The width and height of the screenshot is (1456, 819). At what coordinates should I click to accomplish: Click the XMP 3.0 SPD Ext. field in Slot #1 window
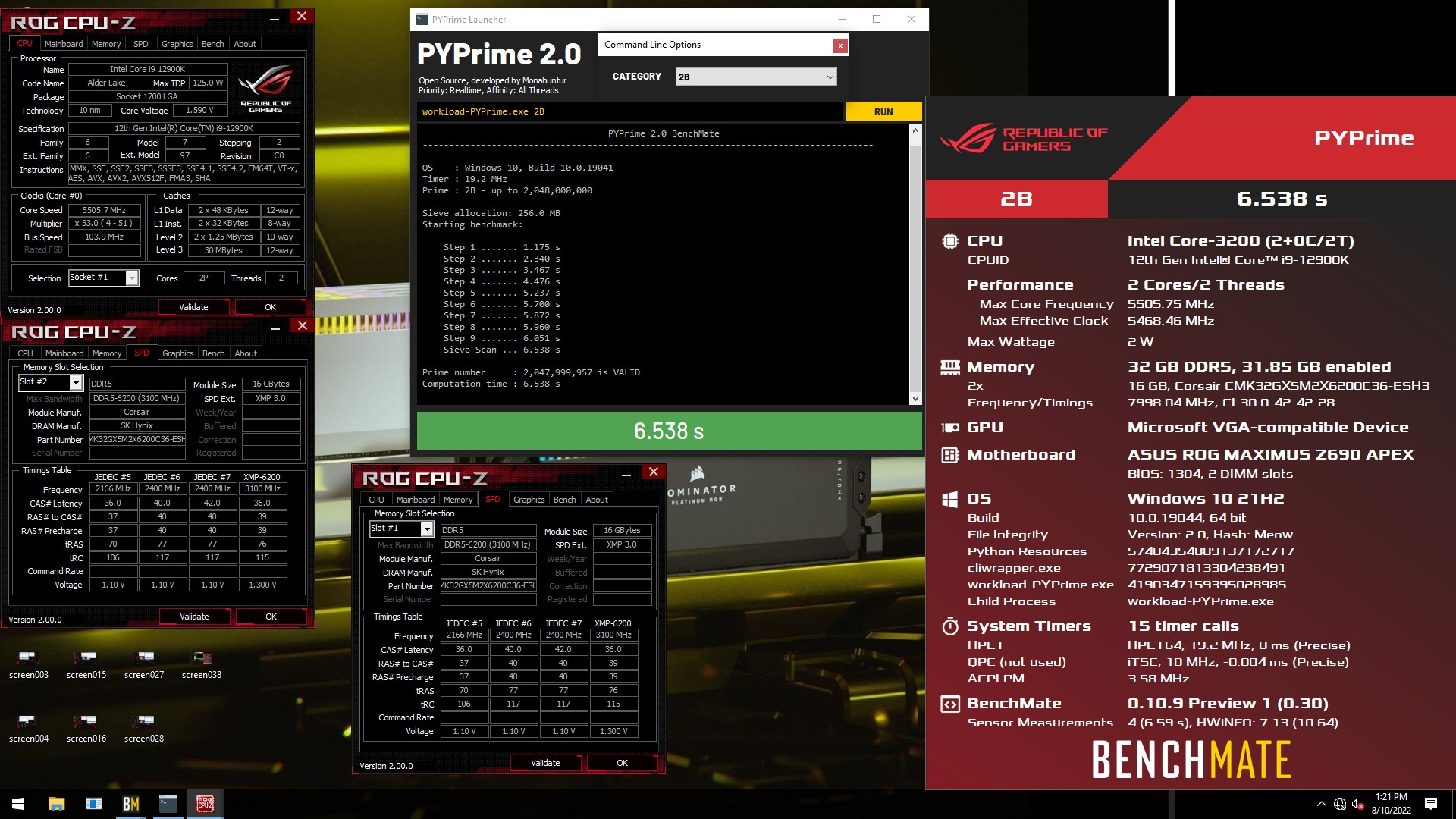(622, 544)
